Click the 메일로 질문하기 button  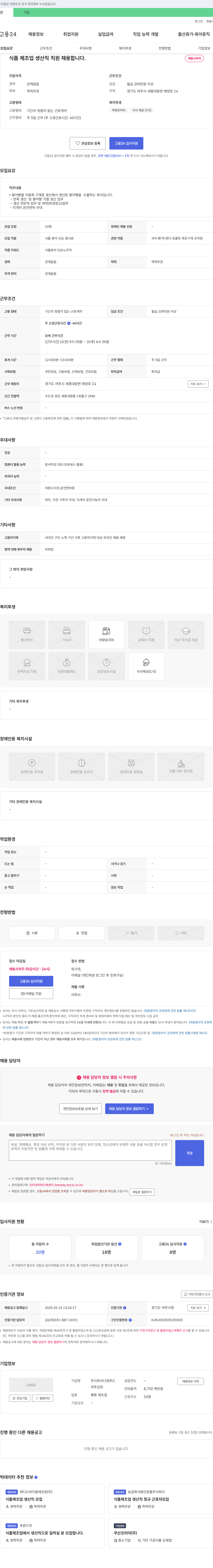click(142, 1192)
